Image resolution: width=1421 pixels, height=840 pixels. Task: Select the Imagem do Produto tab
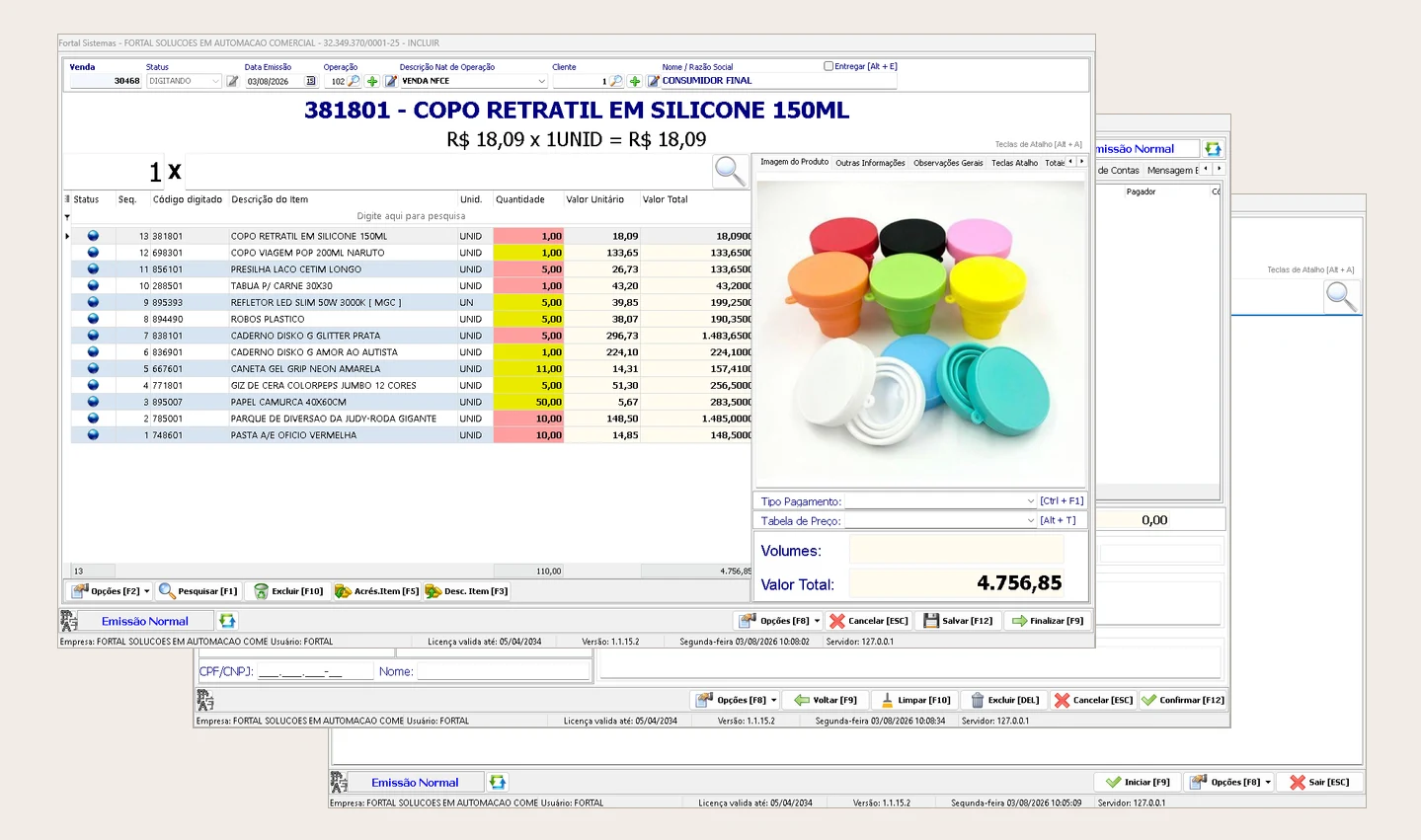click(794, 162)
